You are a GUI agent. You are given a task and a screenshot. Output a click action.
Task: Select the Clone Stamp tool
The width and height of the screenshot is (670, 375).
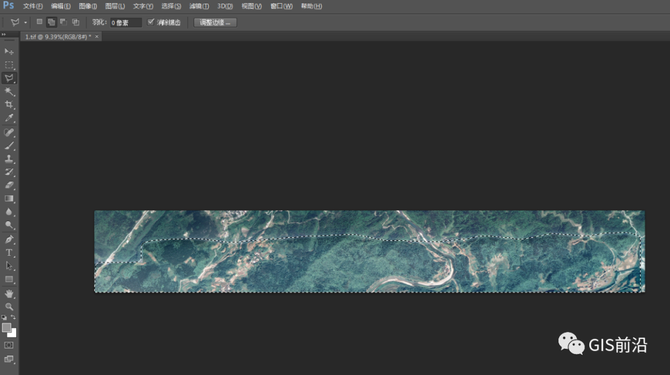(x=9, y=159)
